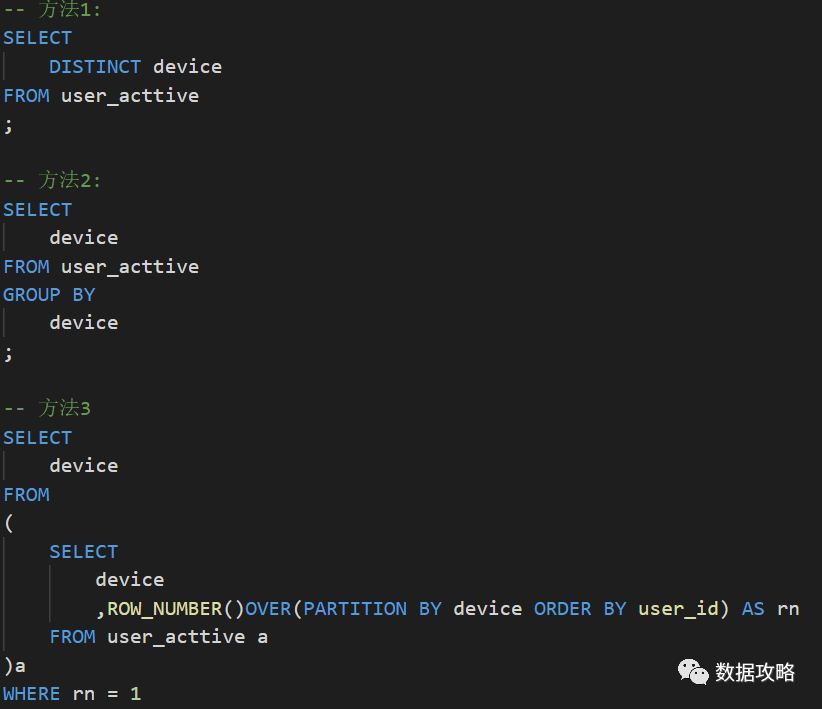Viewport: 822px width, 709px height.
Task: Click the GROUP BY keywords
Action: (x=49, y=295)
